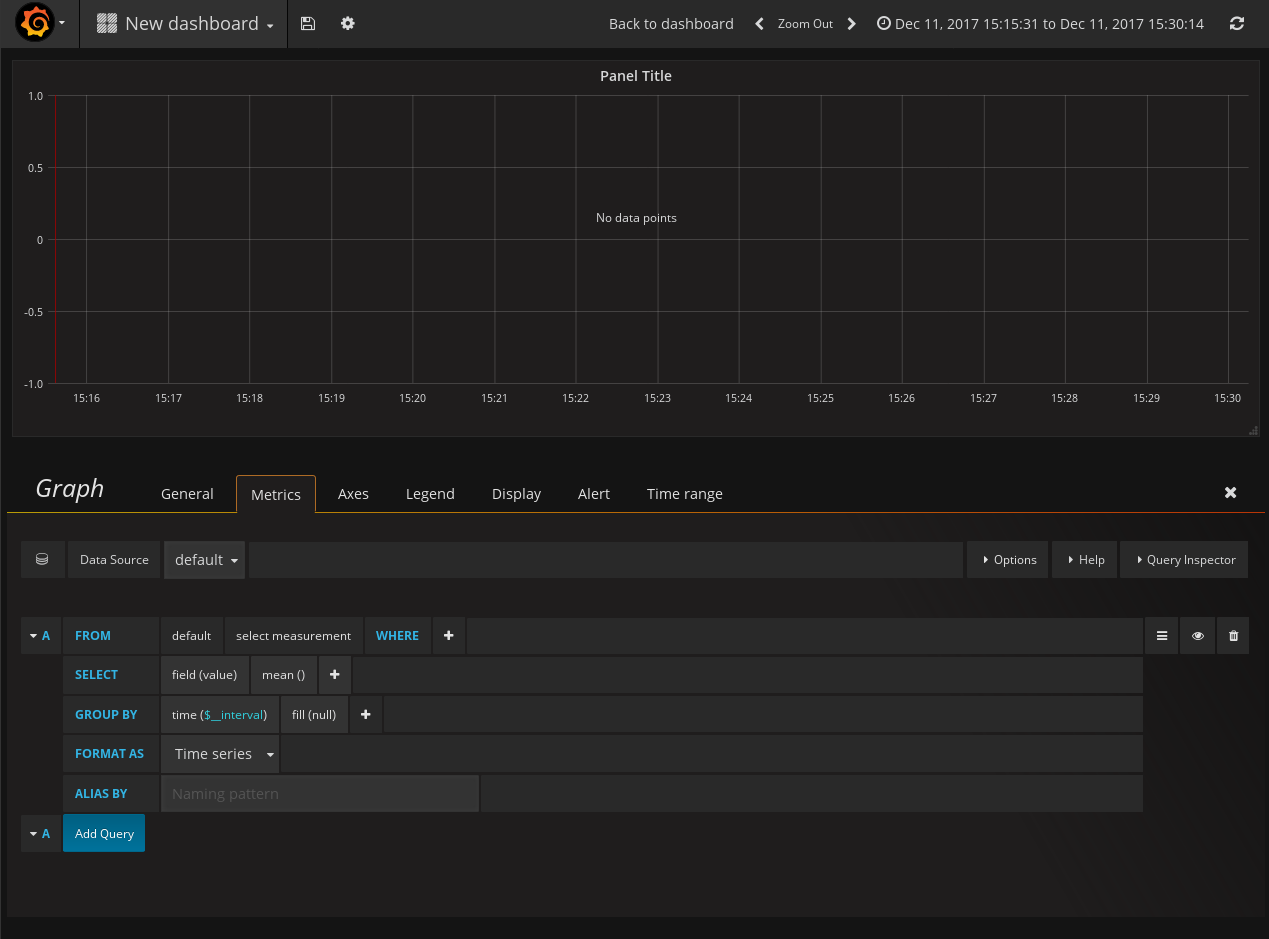Save the dashboard with the floppy icon
Screen dimensions: 1269x939
pyautogui.click(x=308, y=23)
